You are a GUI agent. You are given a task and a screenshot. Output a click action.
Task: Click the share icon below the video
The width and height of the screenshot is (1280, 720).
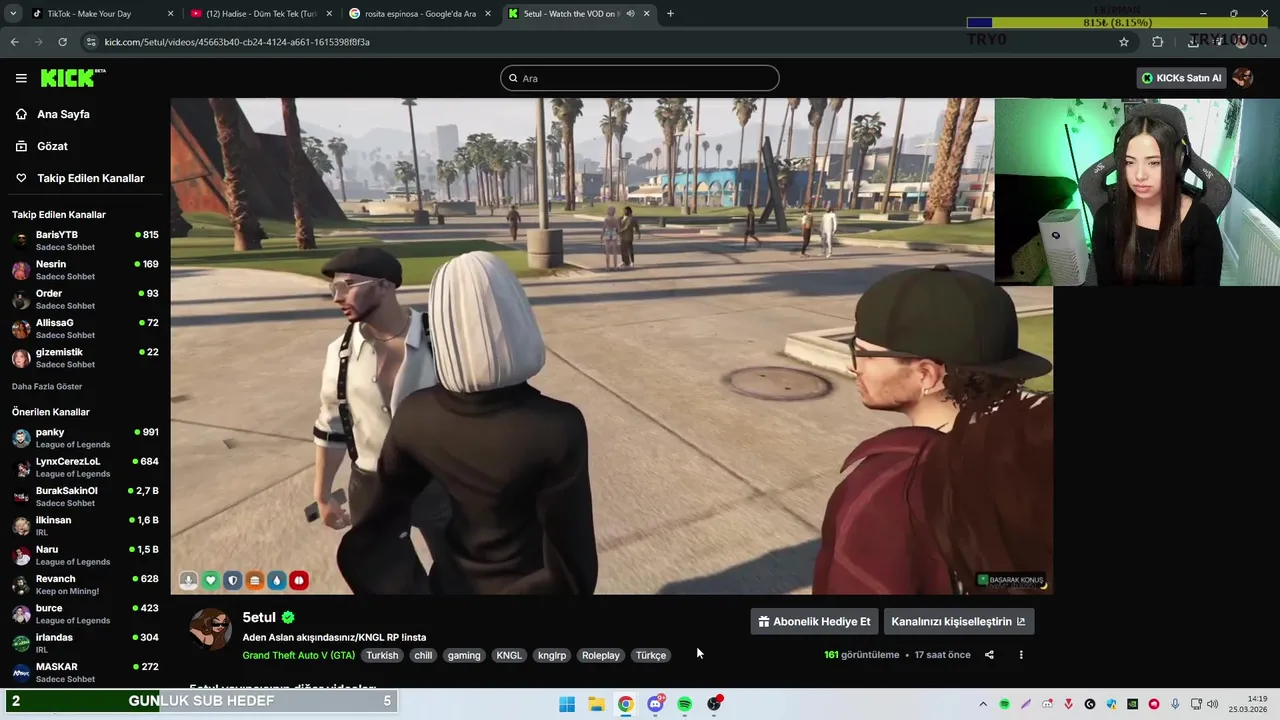coord(989,655)
